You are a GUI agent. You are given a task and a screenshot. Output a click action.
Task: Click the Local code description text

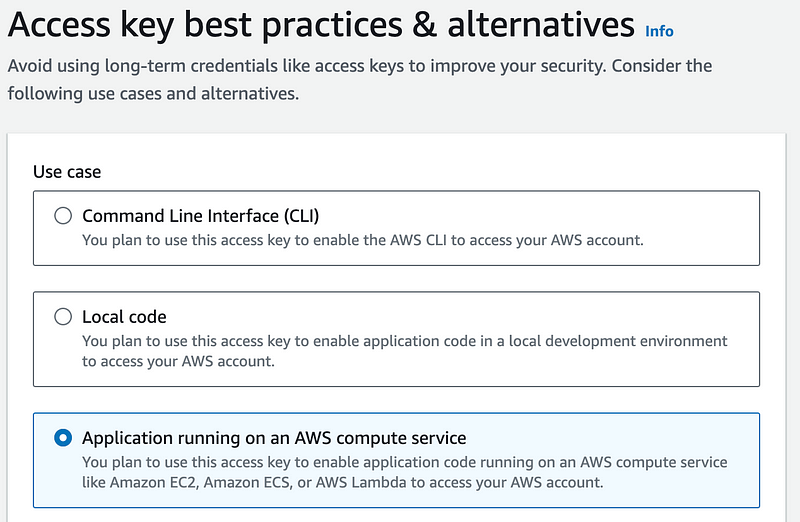point(405,351)
